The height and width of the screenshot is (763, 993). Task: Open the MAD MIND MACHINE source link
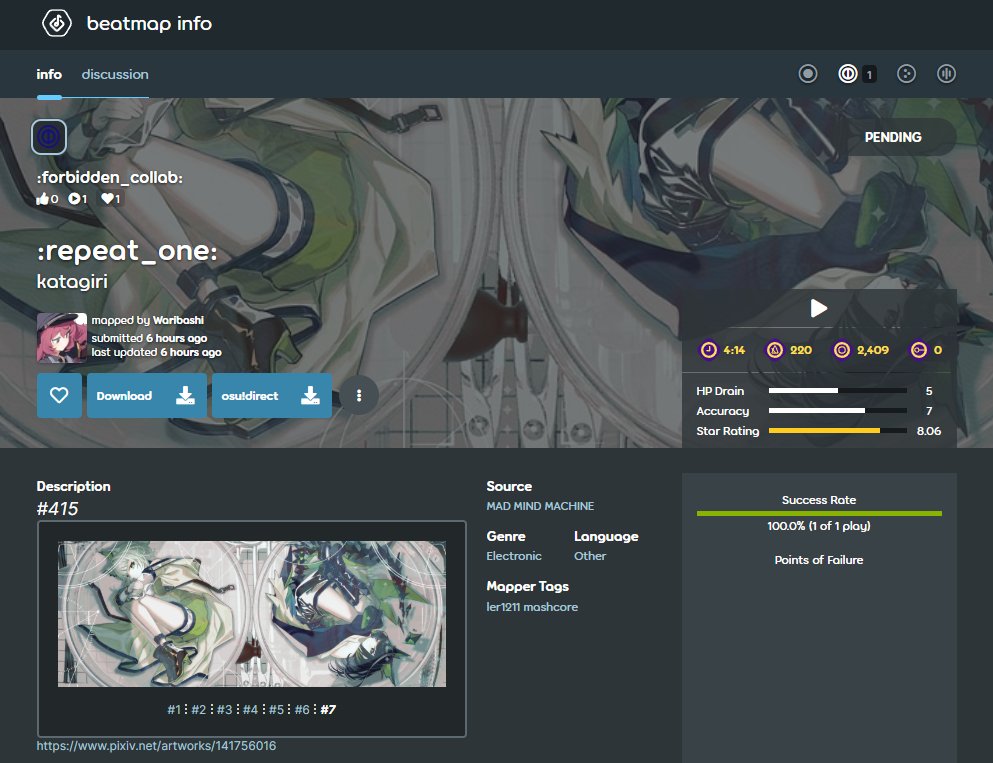click(x=540, y=506)
